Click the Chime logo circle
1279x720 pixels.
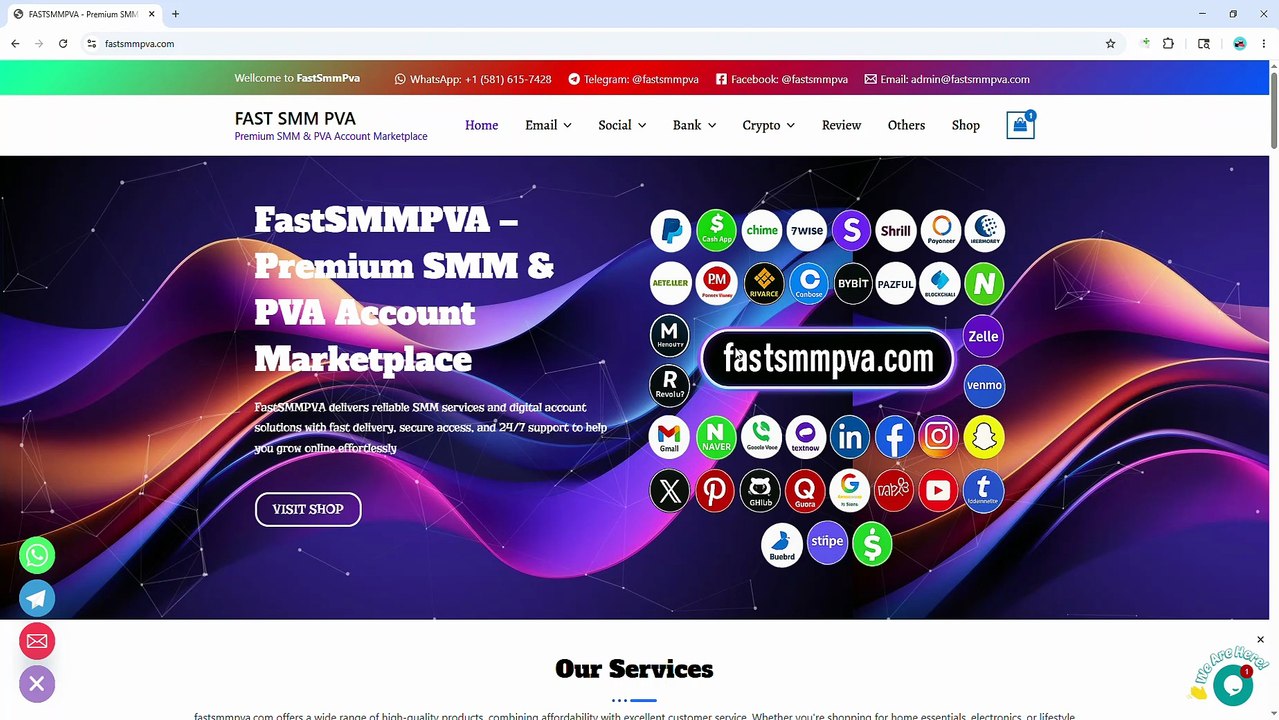tap(762, 230)
